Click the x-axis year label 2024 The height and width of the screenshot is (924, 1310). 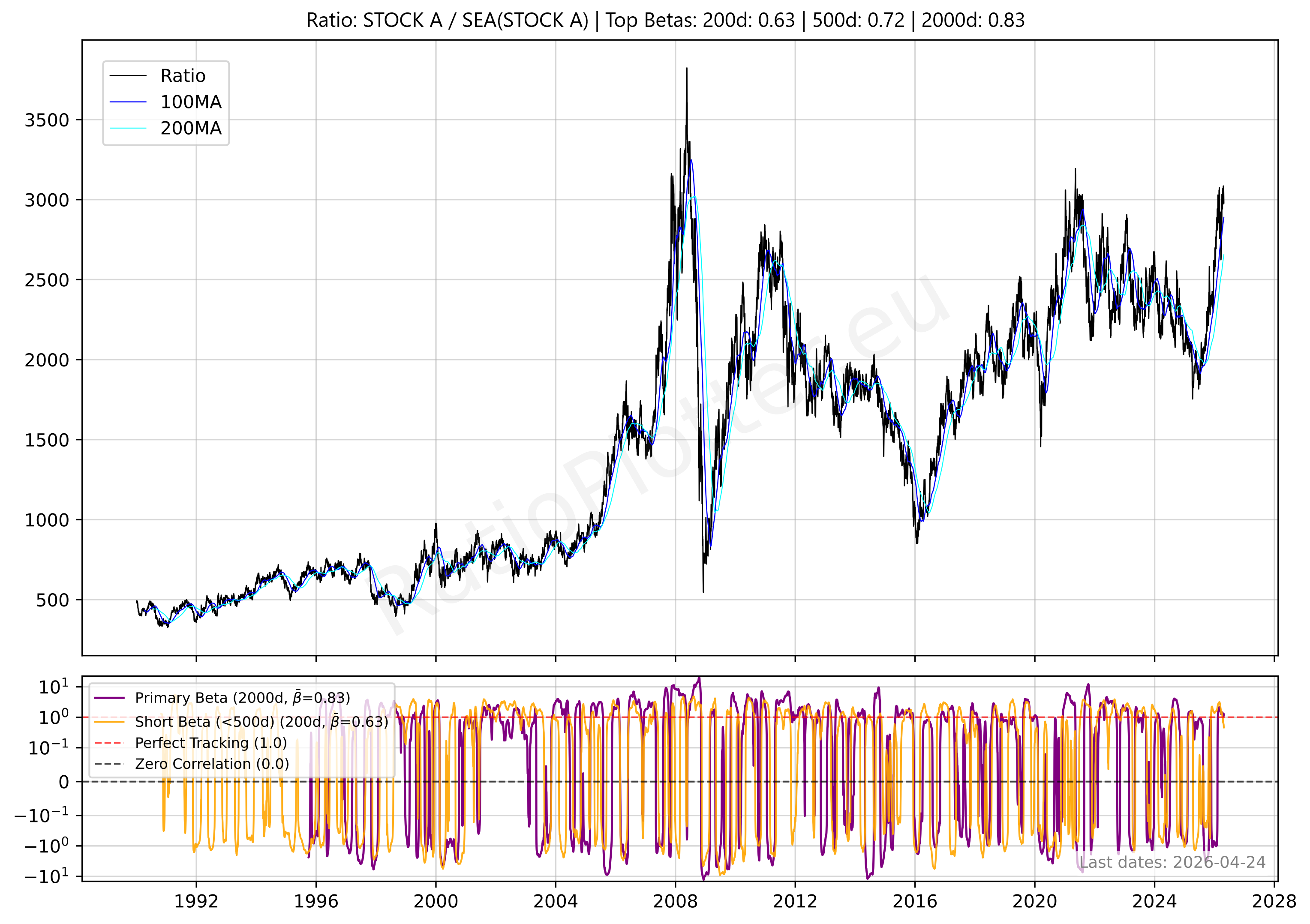(1155, 901)
